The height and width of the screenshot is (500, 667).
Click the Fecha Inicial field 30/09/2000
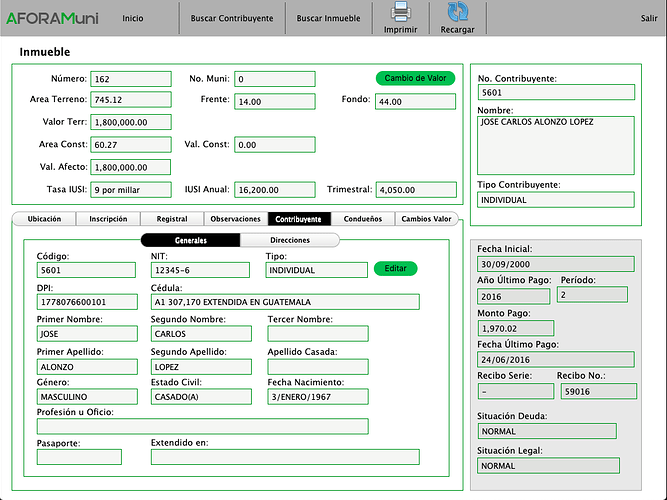(556, 264)
